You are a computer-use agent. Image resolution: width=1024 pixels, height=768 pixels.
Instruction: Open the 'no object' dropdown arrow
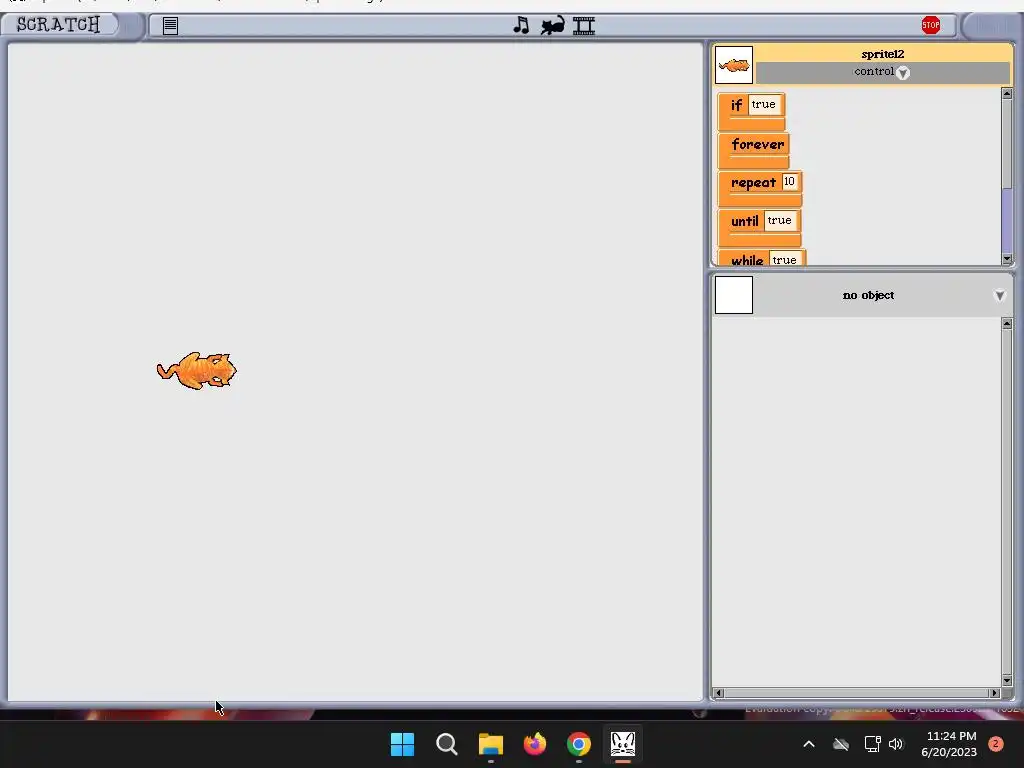pos(999,296)
